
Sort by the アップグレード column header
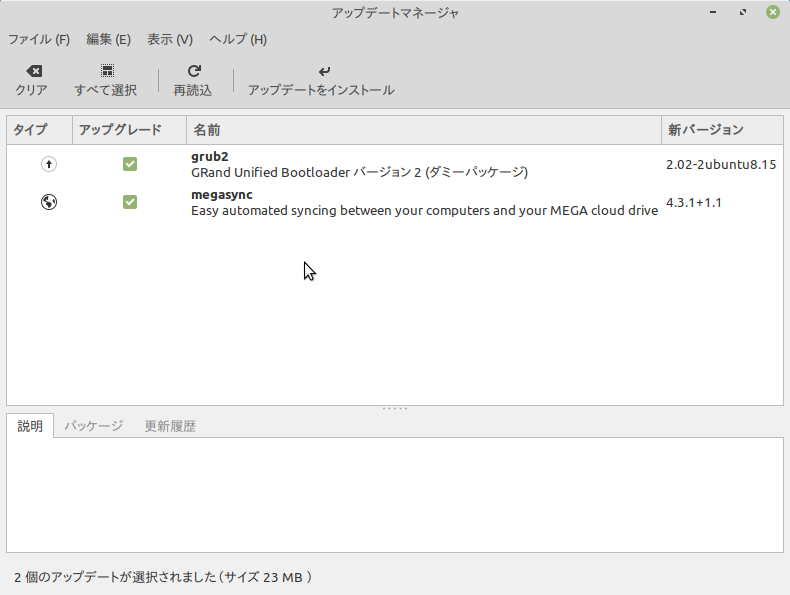point(129,130)
